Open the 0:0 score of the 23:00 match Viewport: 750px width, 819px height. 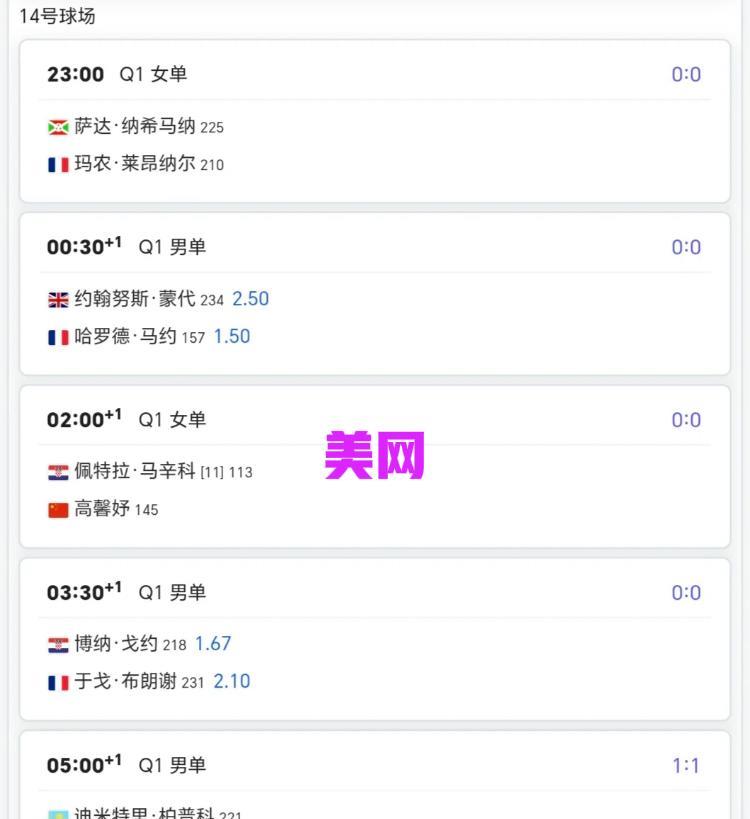(x=686, y=74)
